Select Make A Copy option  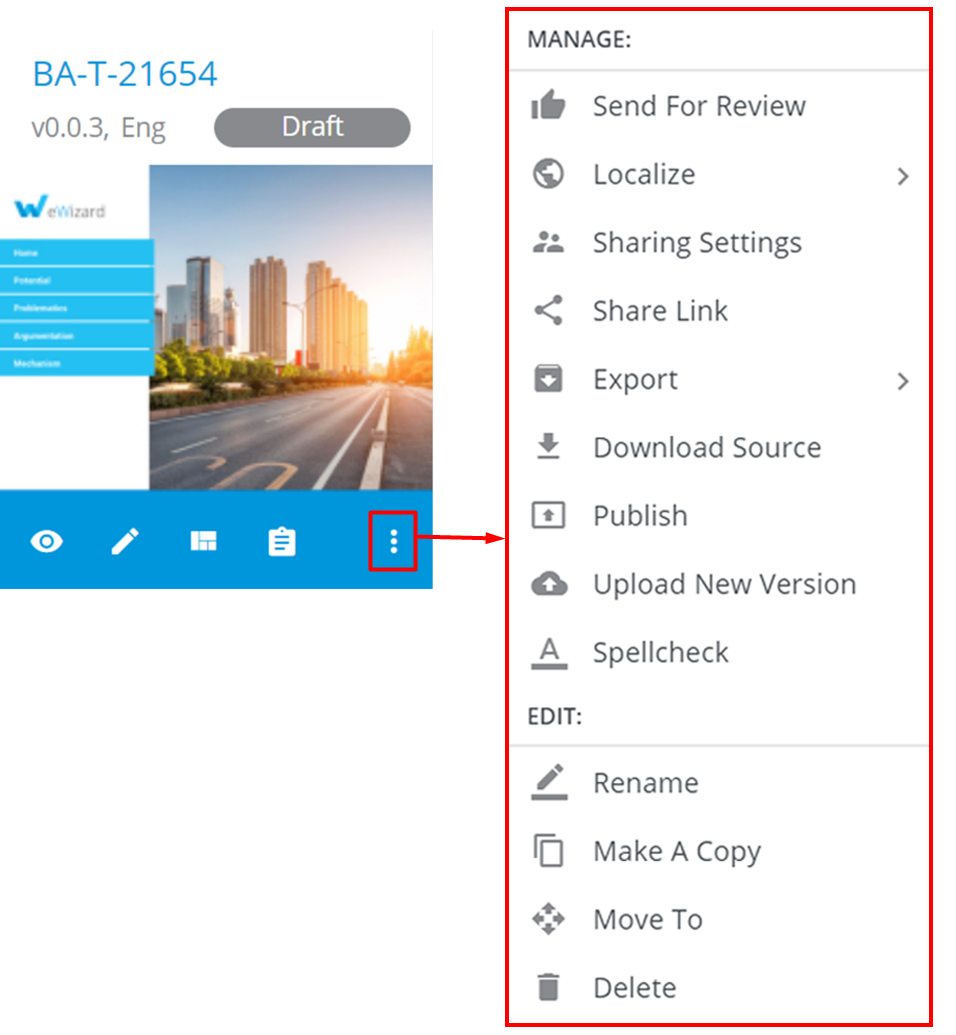click(677, 852)
